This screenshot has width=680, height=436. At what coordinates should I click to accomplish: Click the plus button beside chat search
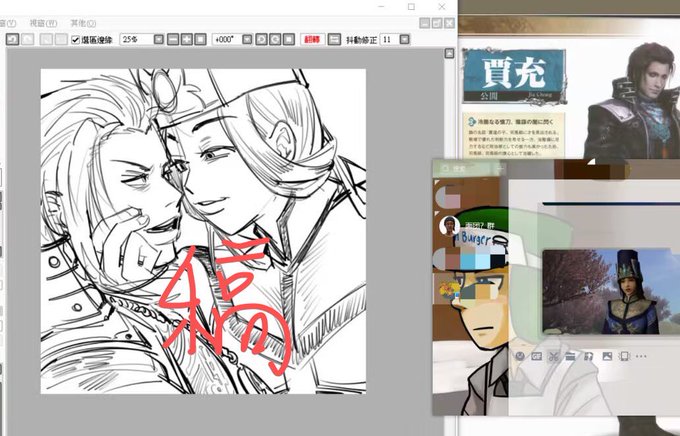click(x=501, y=168)
